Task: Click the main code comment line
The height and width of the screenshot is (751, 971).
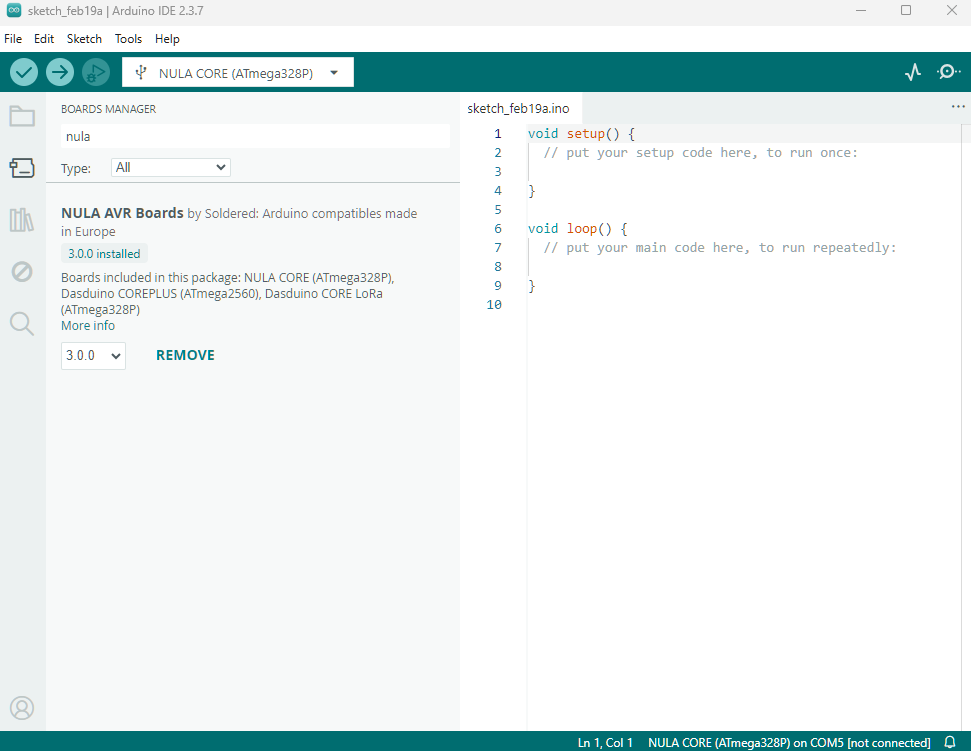Action: [720, 248]
